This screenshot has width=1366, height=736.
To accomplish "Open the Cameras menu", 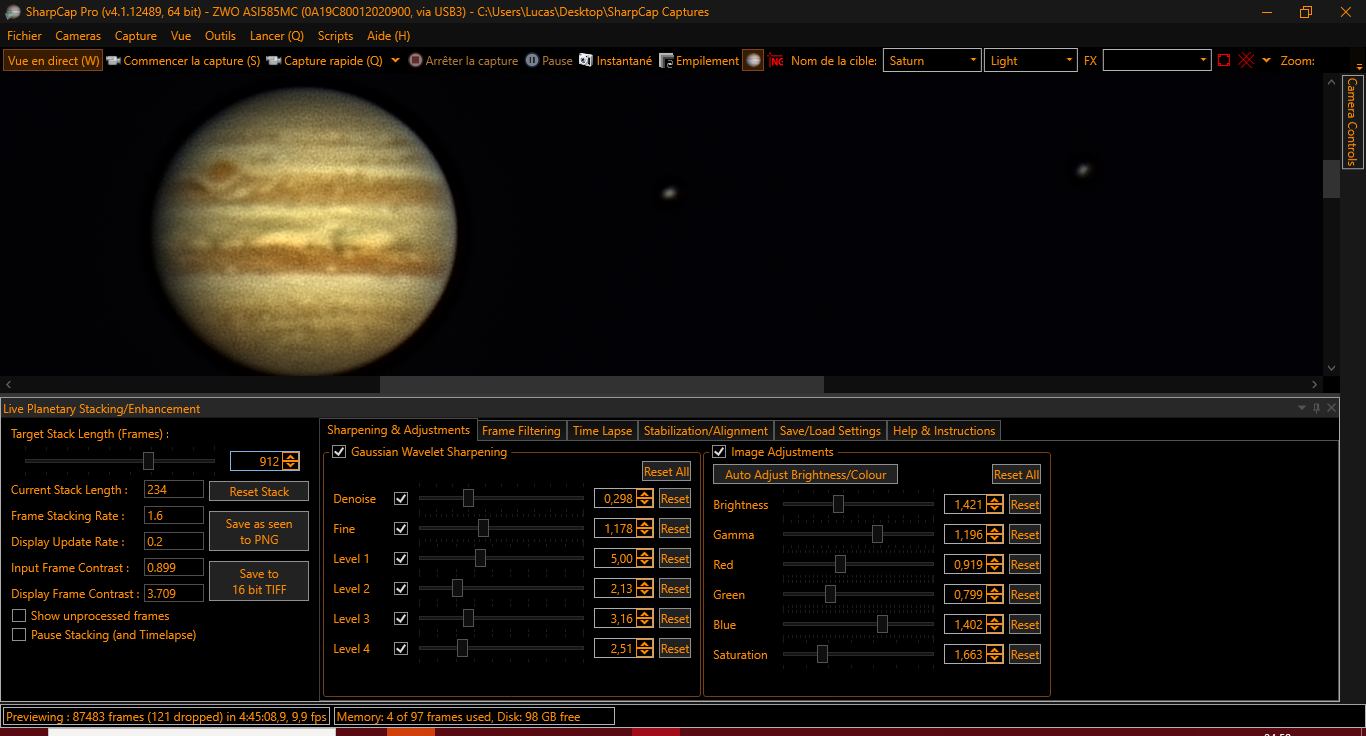I will point(78,36).
